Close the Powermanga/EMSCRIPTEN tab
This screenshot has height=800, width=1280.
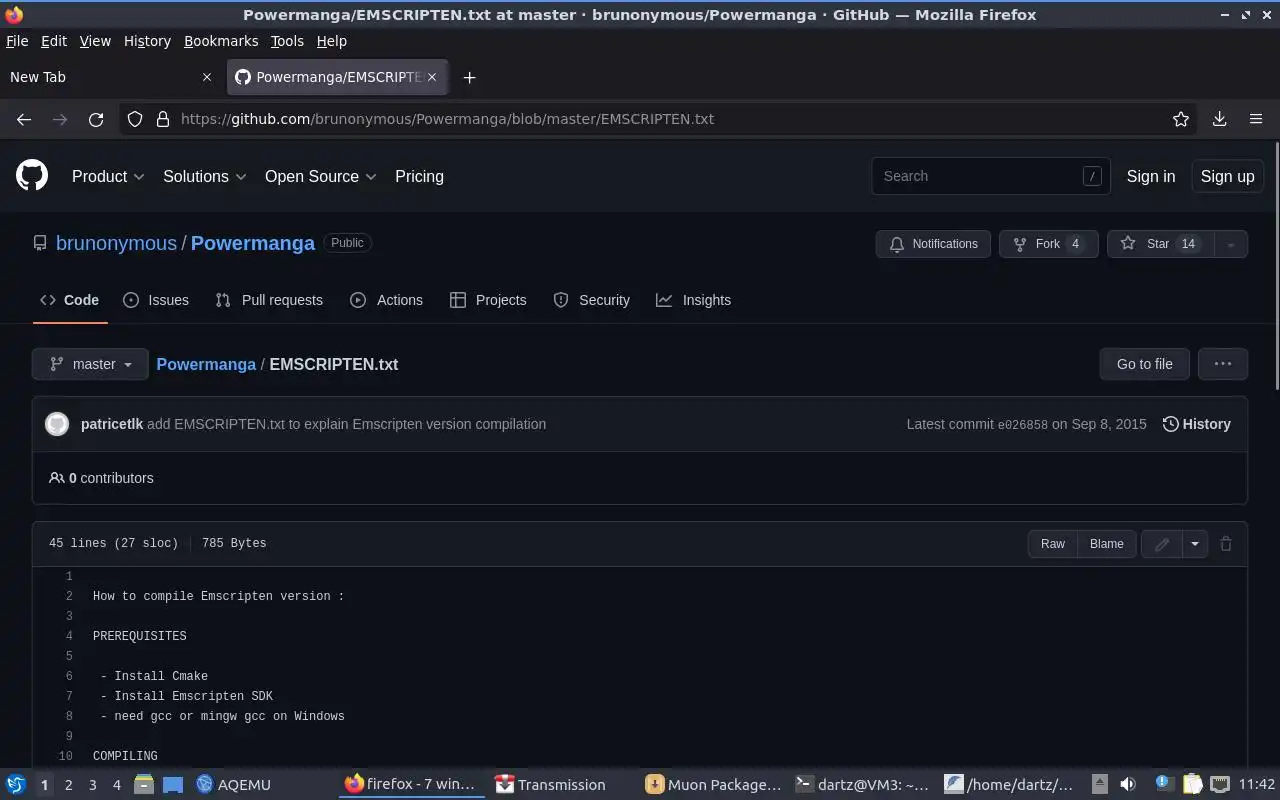click(x=432, y=77)
